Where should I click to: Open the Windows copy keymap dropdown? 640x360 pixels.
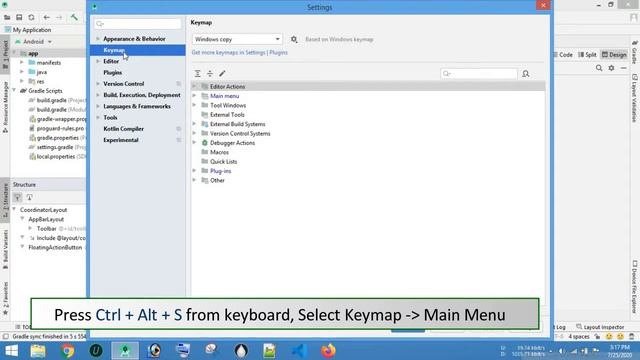(237, 39)
